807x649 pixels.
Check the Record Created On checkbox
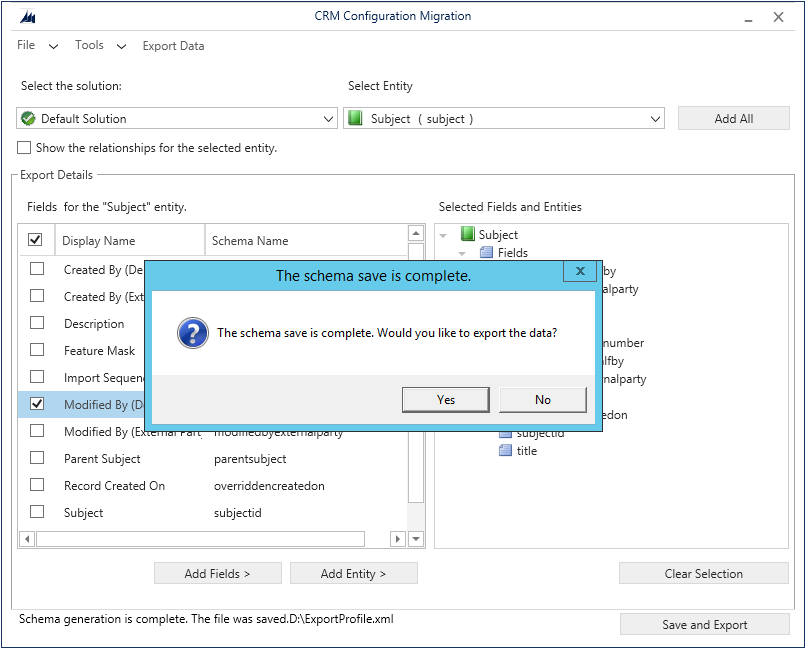pyautogui.click(x=37, y=485)
